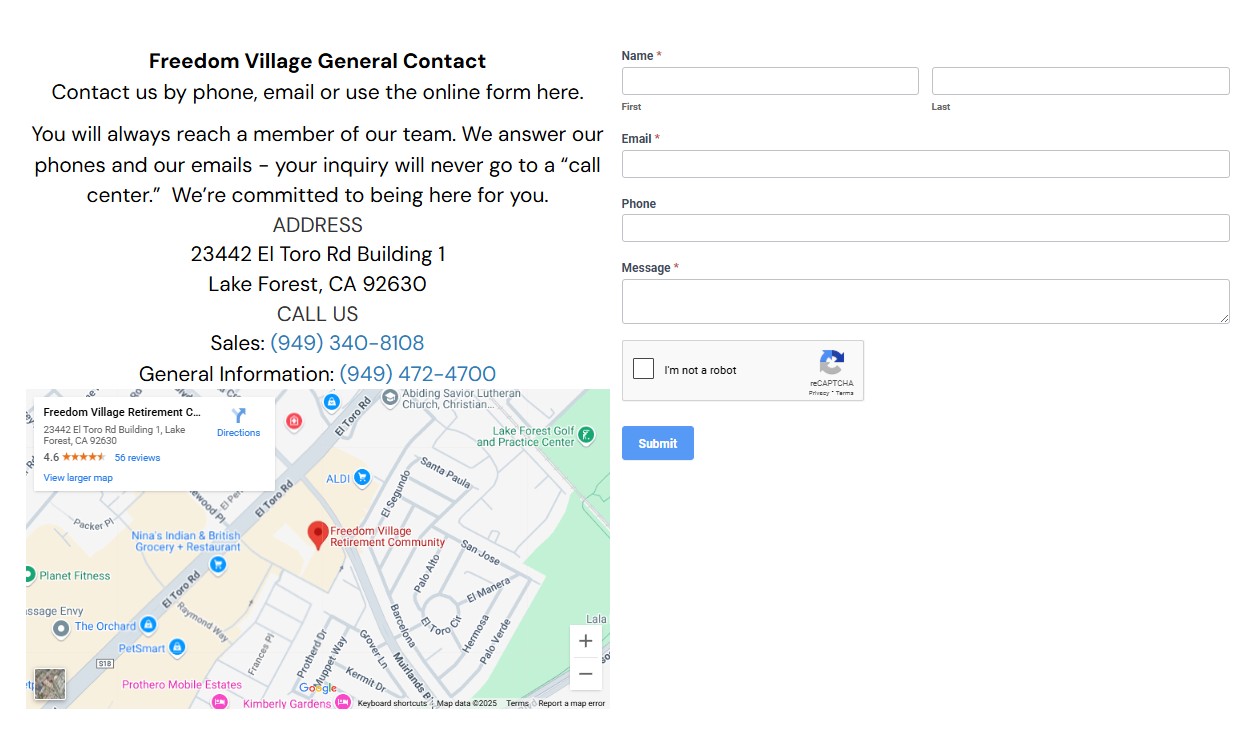This screenshot has height=737, width=1250.
Task: Zoom out using the minus icon
Action: 586,674
